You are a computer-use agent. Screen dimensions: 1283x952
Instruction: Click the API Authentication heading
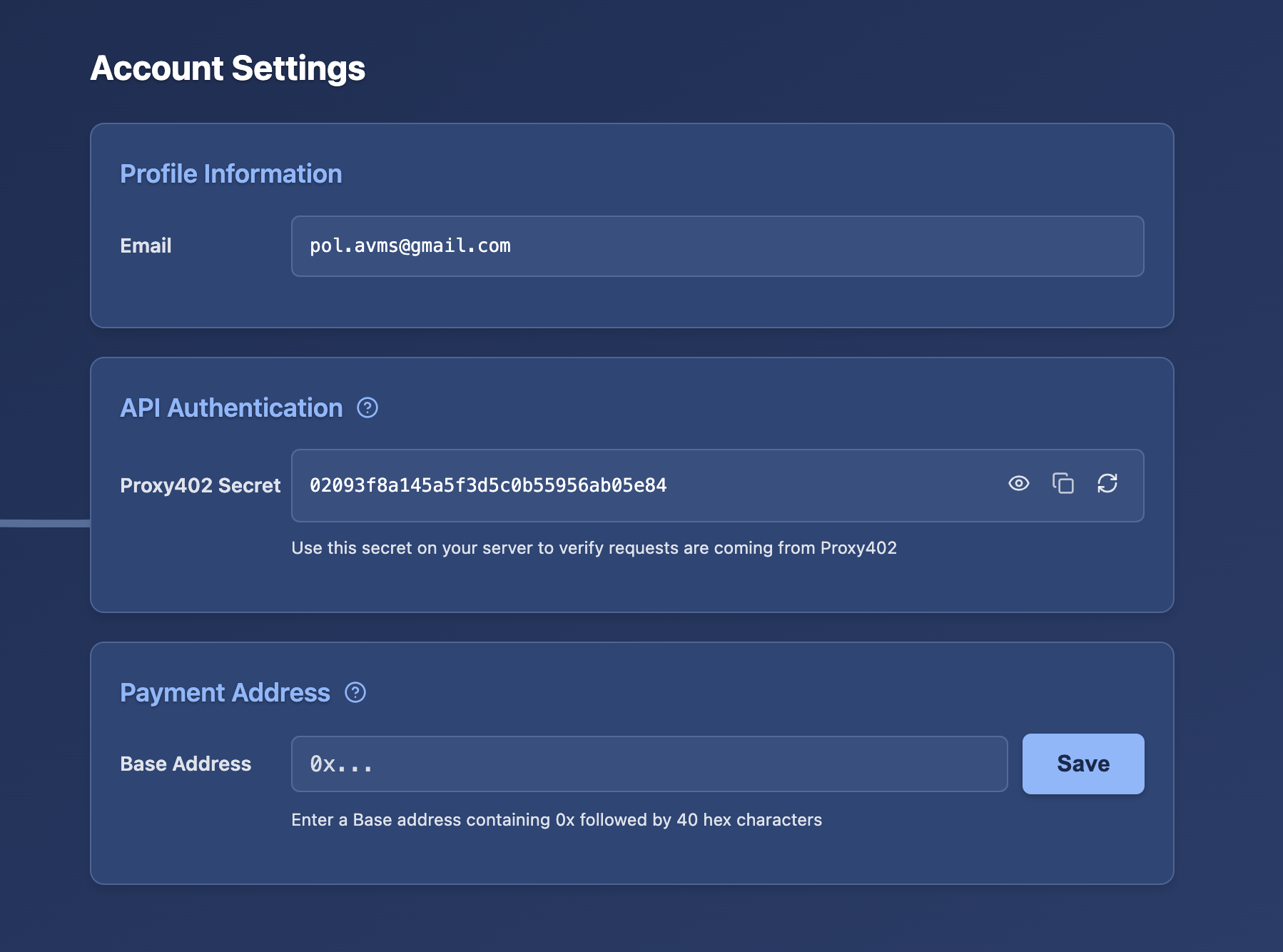coord(231,407)
